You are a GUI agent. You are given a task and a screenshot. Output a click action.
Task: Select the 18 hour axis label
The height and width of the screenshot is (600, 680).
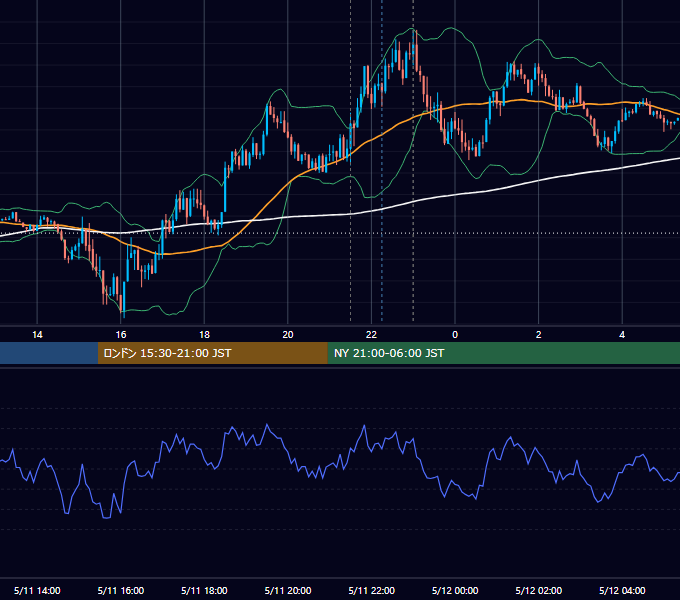(204, 335)
